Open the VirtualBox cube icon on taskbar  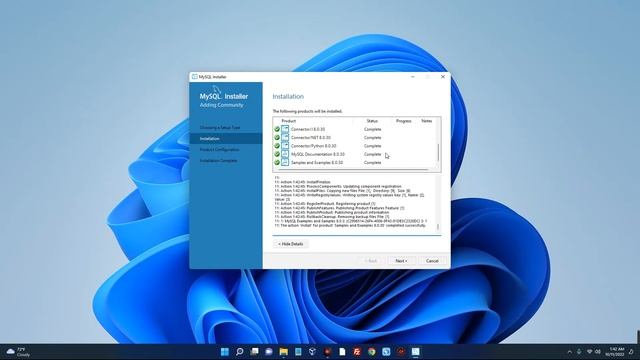[312, 352]
